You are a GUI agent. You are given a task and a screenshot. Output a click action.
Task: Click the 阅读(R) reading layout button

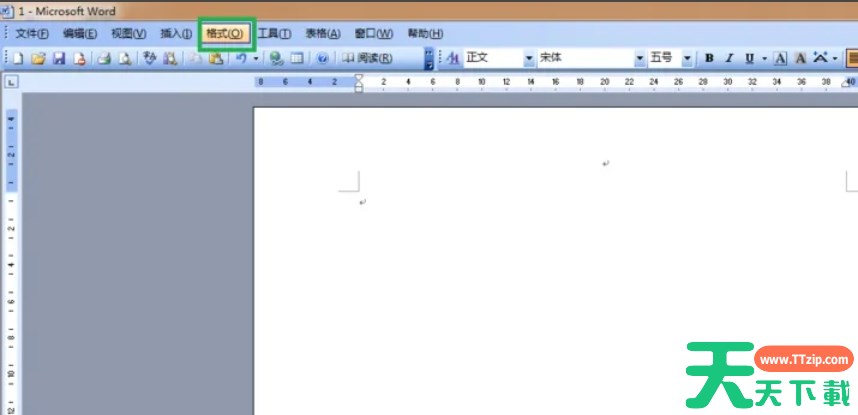tap(367, 59)
